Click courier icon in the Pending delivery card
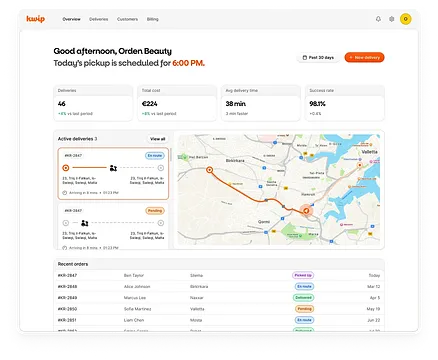This screenshot has height=360, width=438. pyautogui.click(x=85, y=223)
